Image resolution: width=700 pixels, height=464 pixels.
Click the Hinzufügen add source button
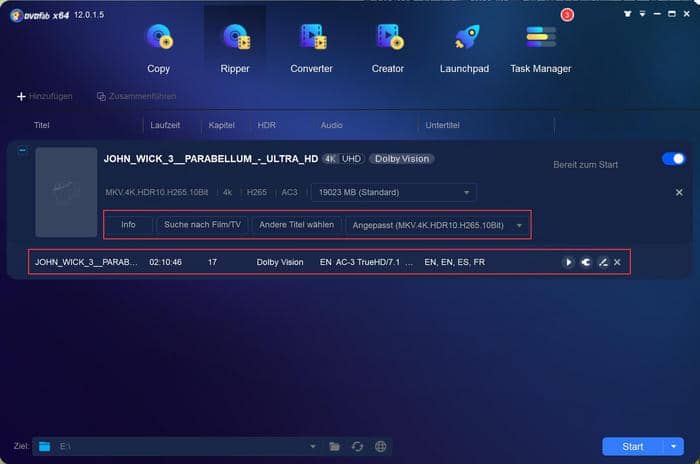pos(44,96)
